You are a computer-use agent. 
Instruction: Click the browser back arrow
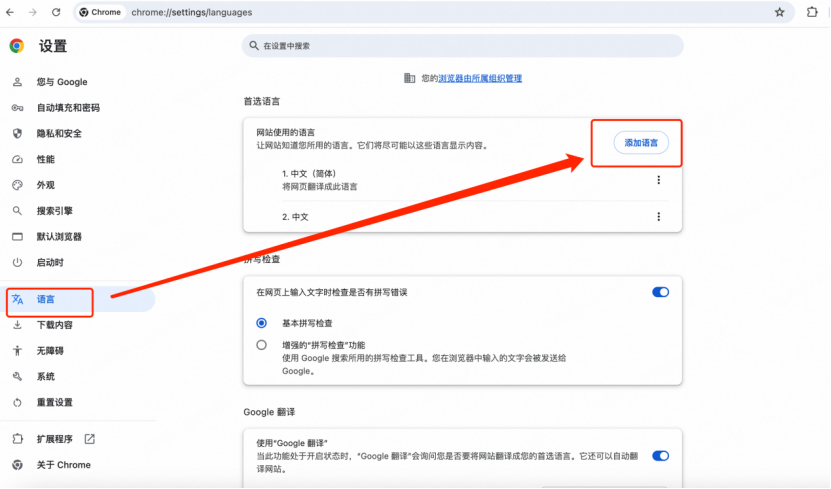[10, 12]
